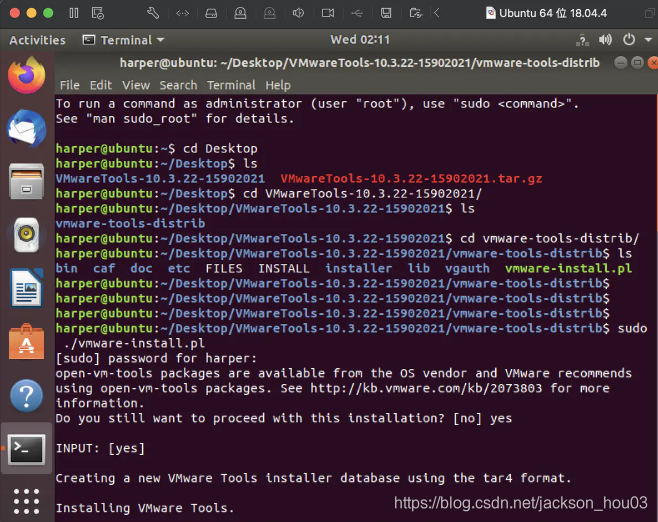This screenshot has height=522, width=658.
Task: Click the 'doc' directory in ls output
Action: 141,269
